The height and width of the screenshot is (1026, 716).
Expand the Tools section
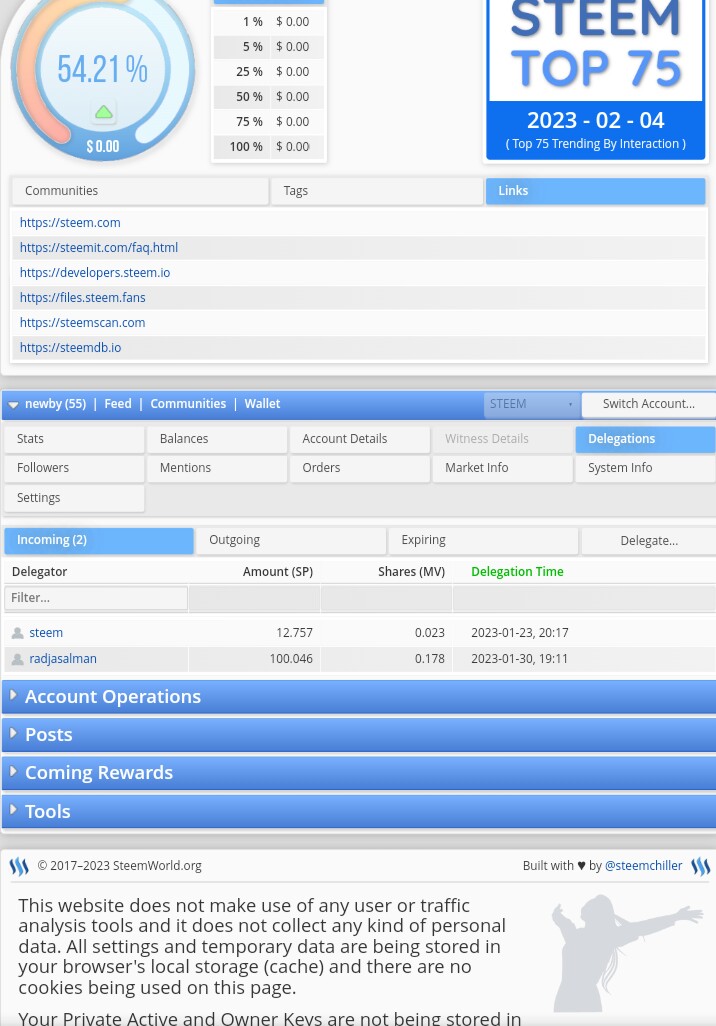(x=359, y=811)
